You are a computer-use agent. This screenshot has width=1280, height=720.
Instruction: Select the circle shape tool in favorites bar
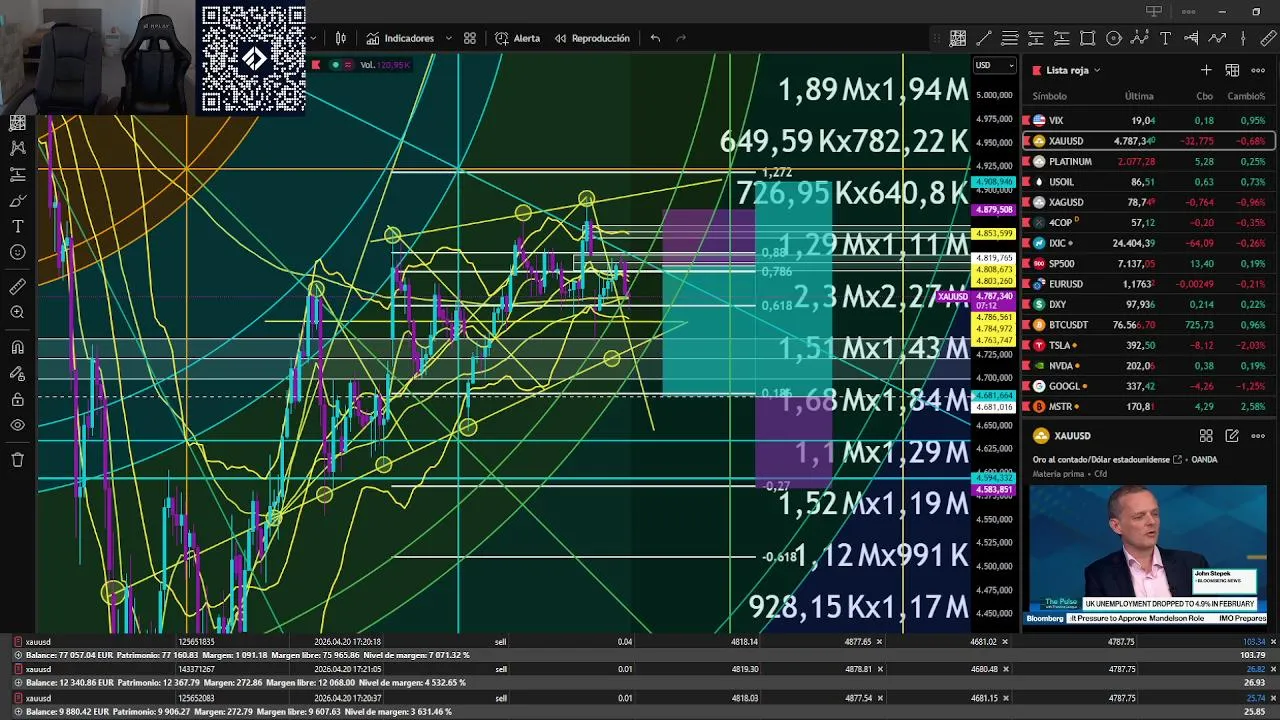1114,38
